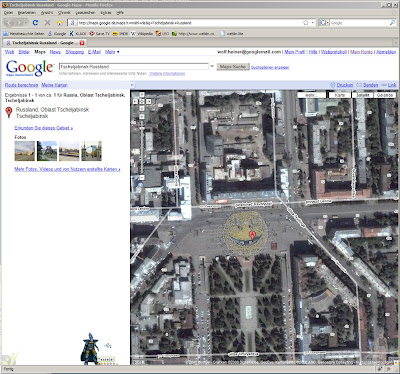Switch the map to Karte view
The width and height of the screenshot is (400, 374).
[x=340, y=95]
